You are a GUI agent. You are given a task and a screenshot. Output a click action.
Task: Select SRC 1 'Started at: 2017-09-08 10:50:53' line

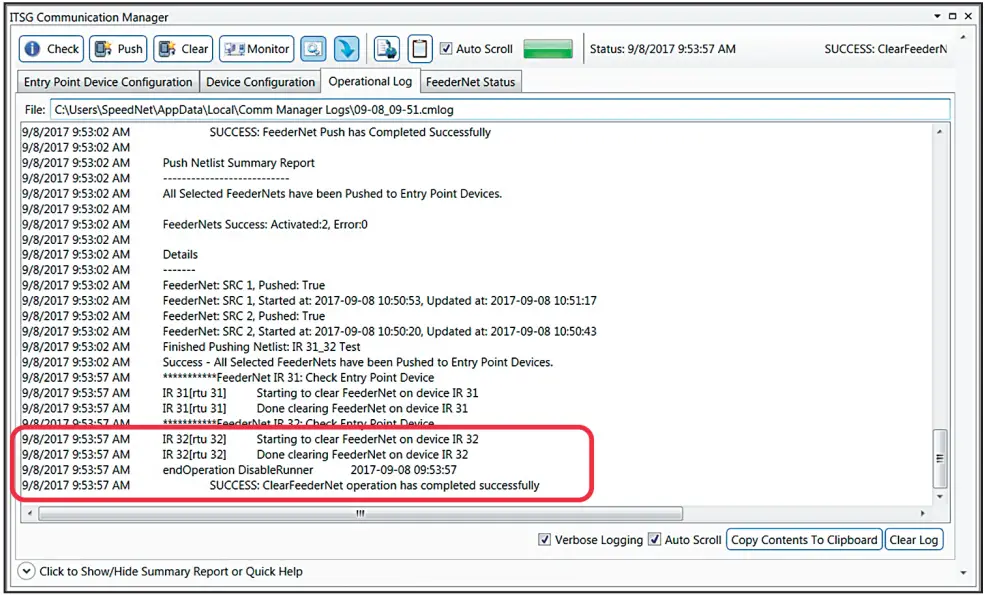(x=380, y=301)
